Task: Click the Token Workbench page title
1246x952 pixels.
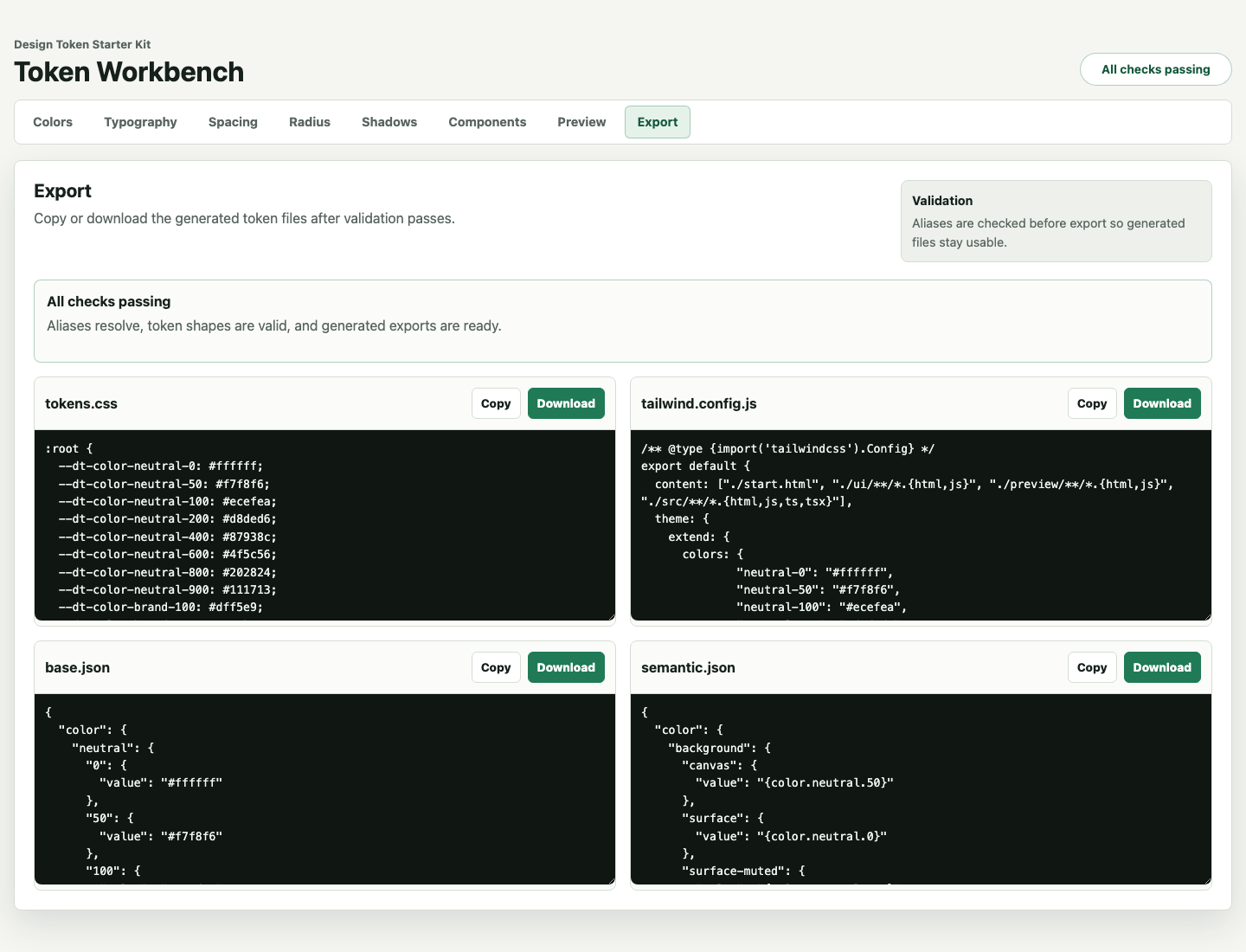Action: click(129, 72)
